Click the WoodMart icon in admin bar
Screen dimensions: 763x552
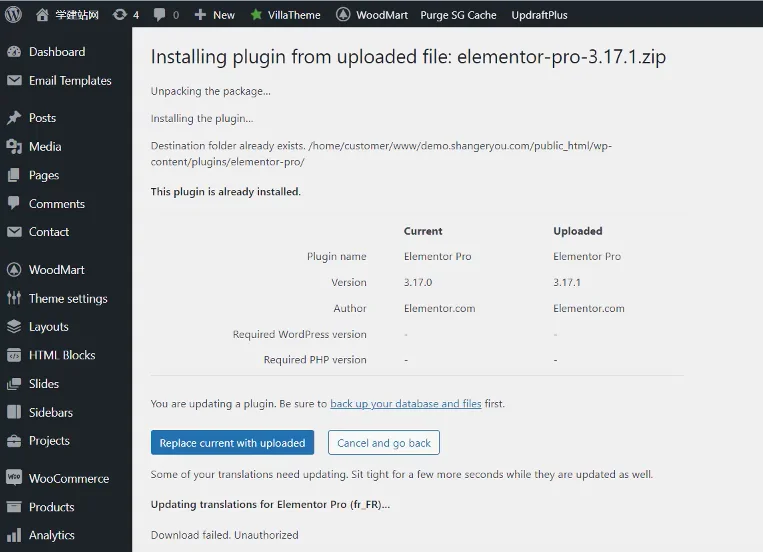click(343, 15)
